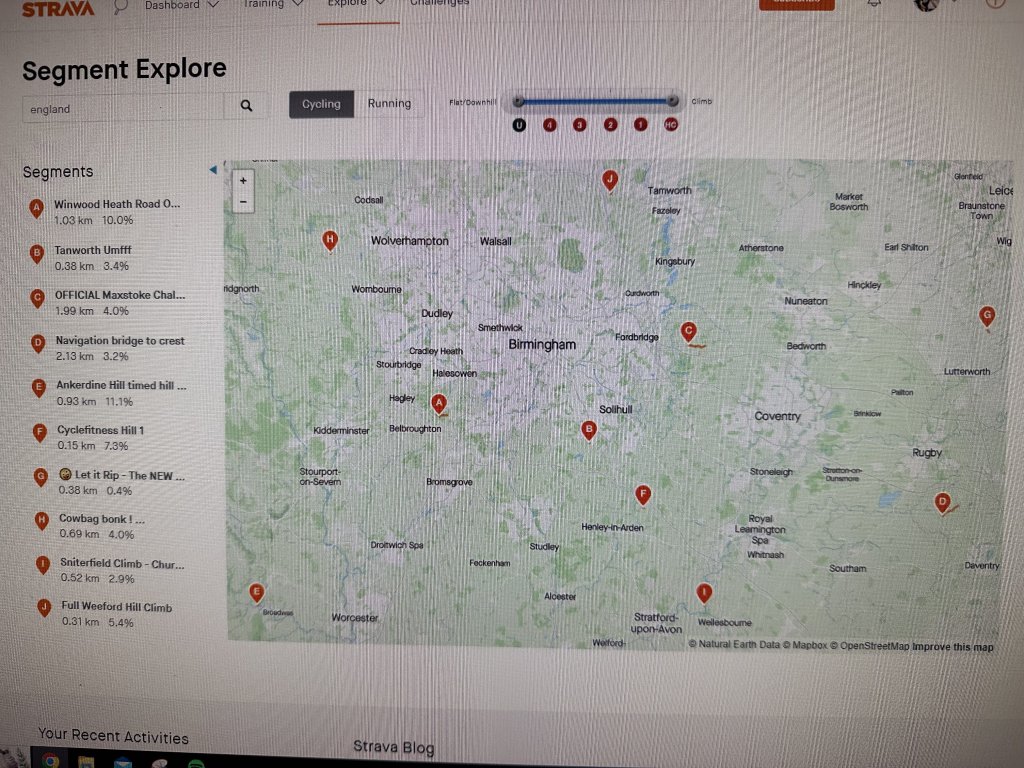Click the uncategorized U climb icon
Image resolution: width=1024 pixels, height=768 pixels.
point(519,125)
